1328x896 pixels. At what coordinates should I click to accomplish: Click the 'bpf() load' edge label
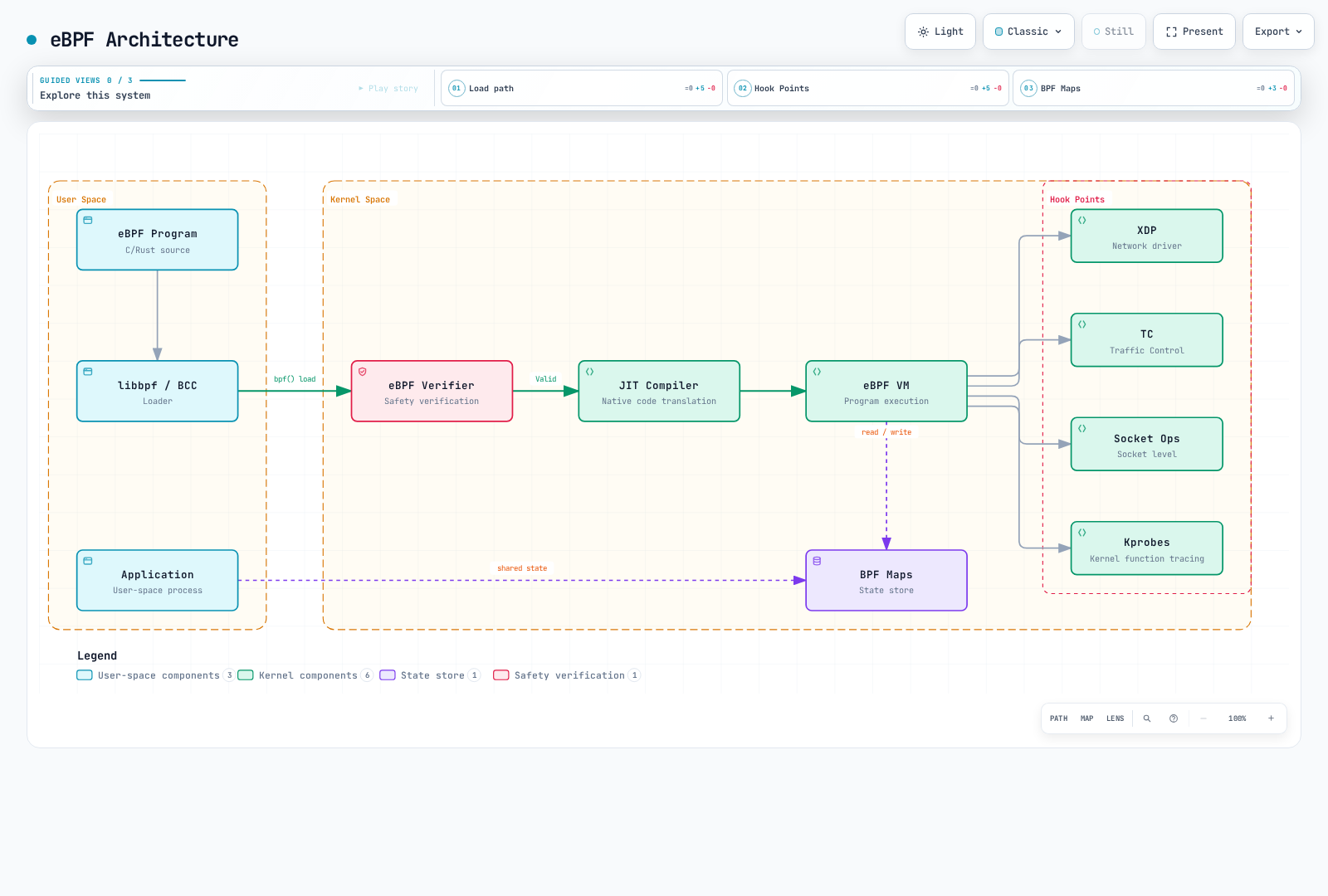pyautogui.click(x=295, y=379)
